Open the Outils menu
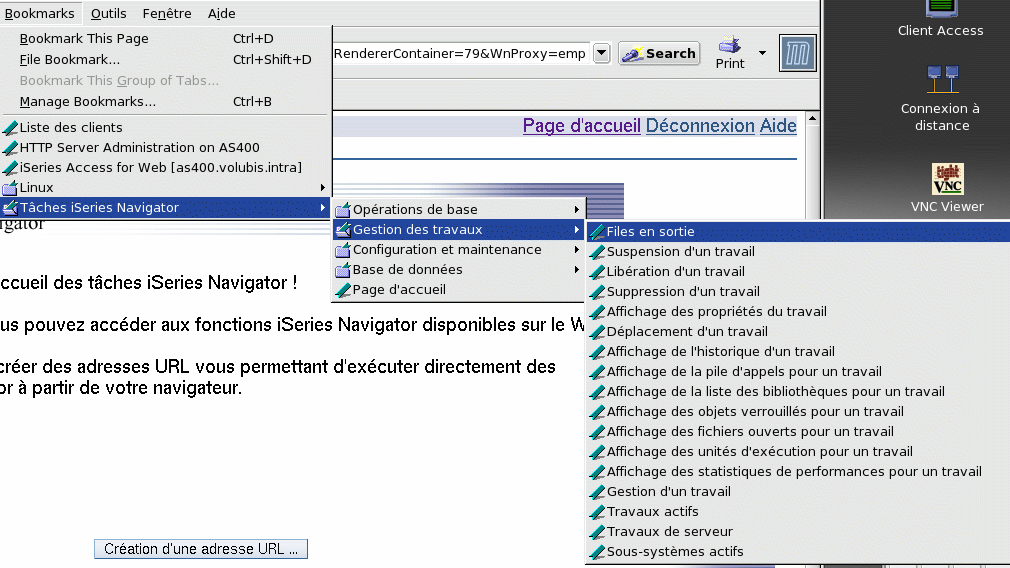Image resolution: width=1010 pixels, height=568 pixels. (108, 13)
